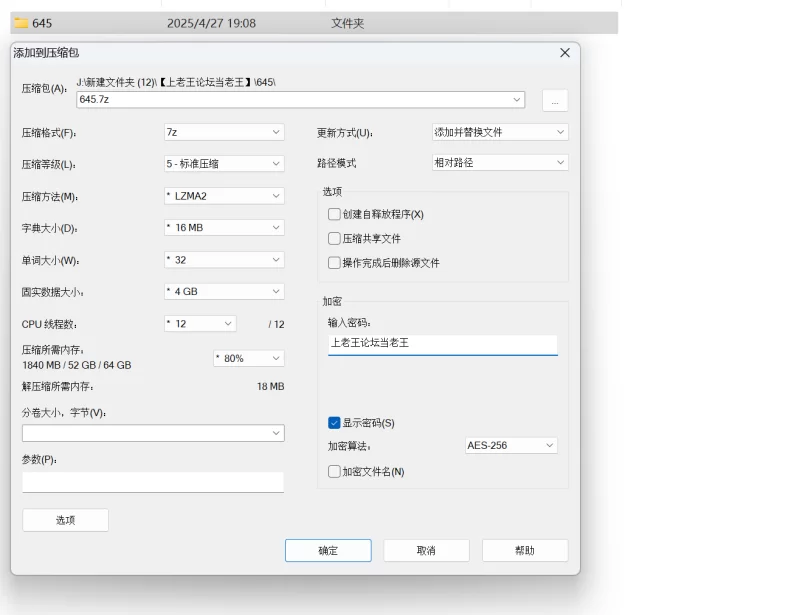The width and height of the screenshot is (800, 615).
Task: Open the memory usage dropdown showing 80%
Action: [248, 358]
